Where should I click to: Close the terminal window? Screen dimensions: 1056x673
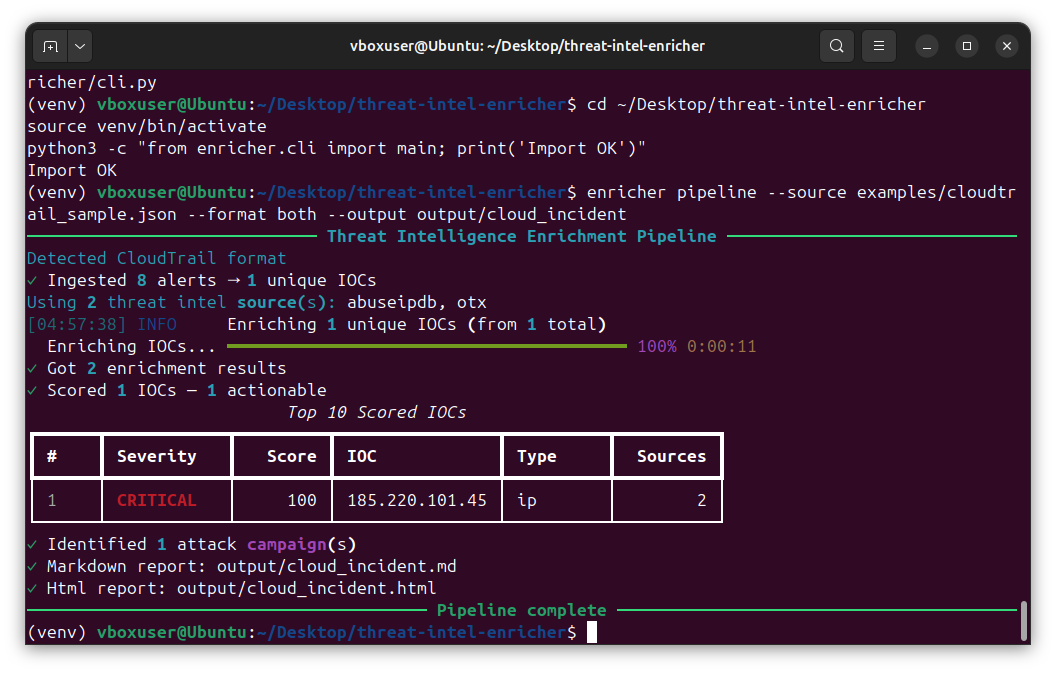pyautogui.click(x=1007, y=46)
